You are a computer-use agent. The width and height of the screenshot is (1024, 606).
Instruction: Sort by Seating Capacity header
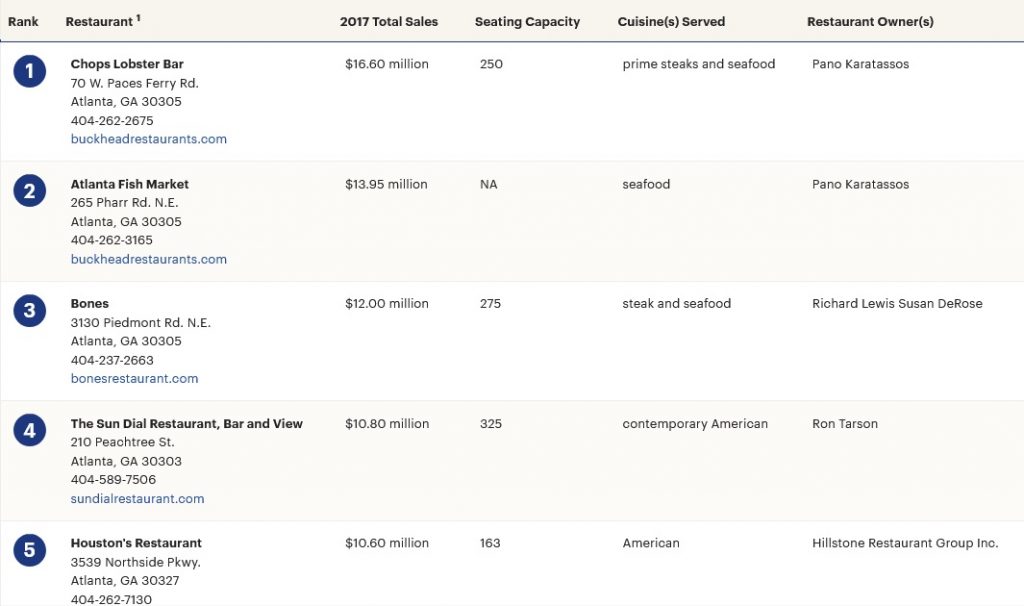(x=527, y=22)
